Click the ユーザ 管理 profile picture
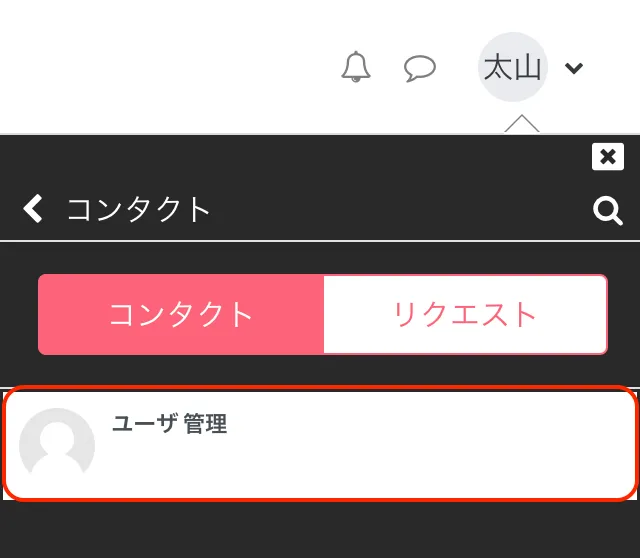This screenshot has height=558, width=640. (x=57, y=445)
